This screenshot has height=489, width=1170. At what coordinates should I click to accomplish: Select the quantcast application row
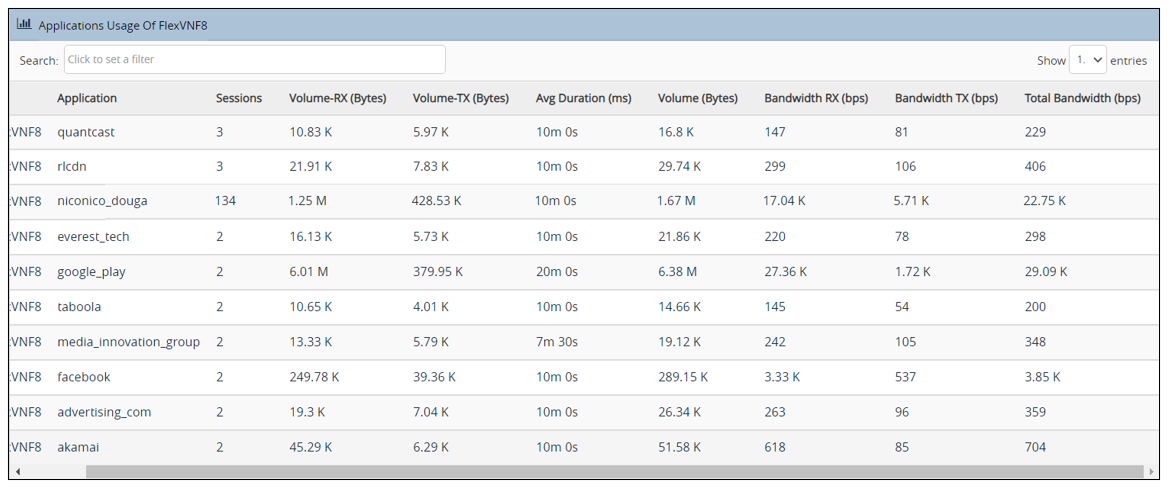[x=585, y=132]
